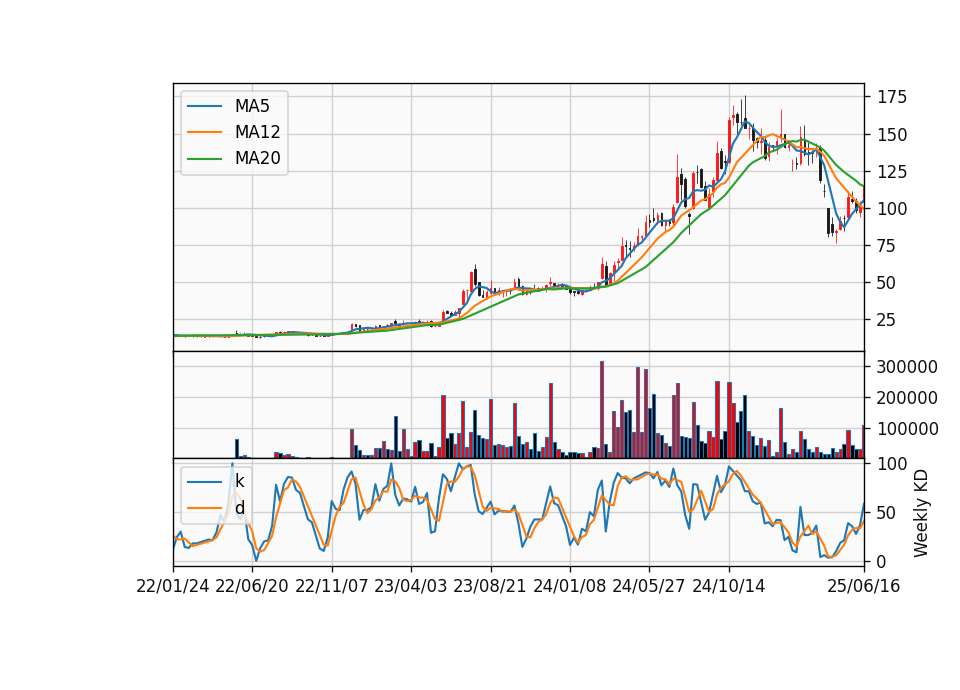Click the 150 price axis label
960x690 pixels.
tap(892, 135)
